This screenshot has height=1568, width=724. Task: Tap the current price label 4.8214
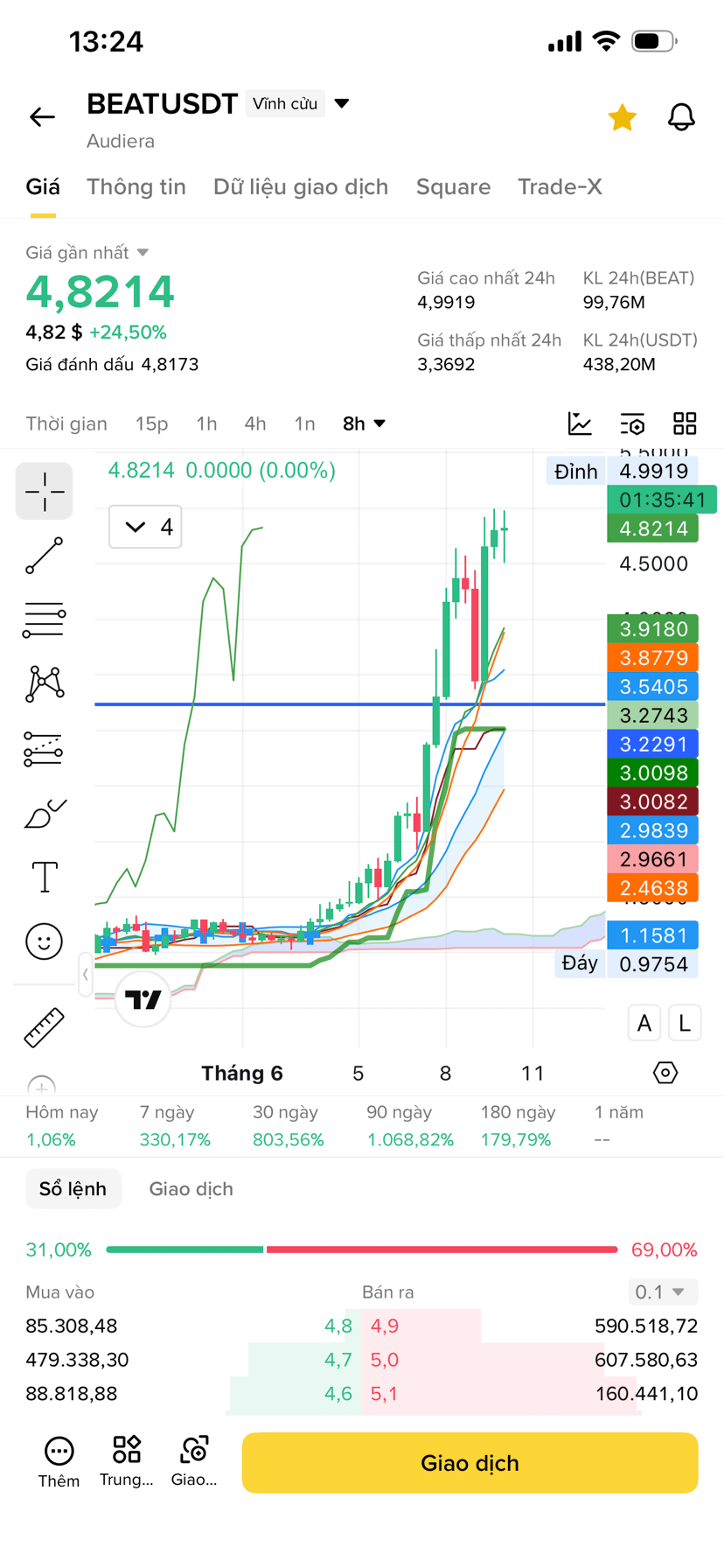click(x=653, y=528)
